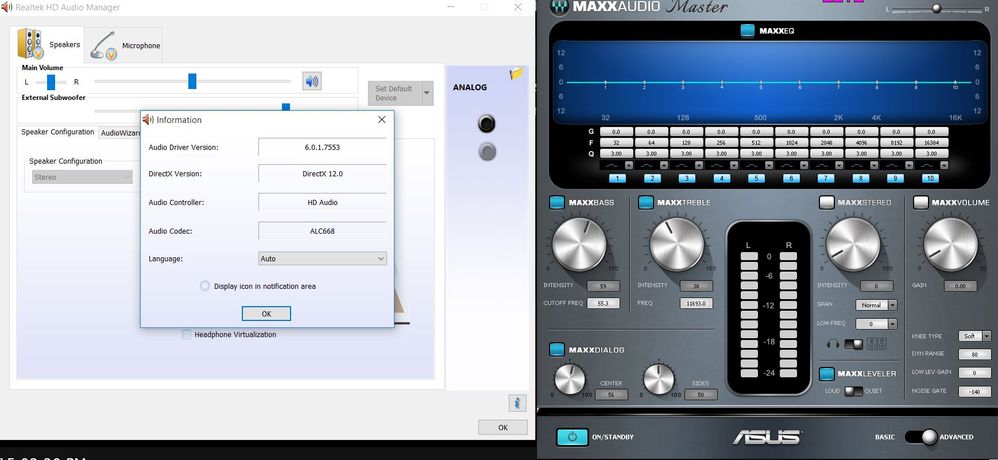Toggle the MaxxLeveler module

827,373
